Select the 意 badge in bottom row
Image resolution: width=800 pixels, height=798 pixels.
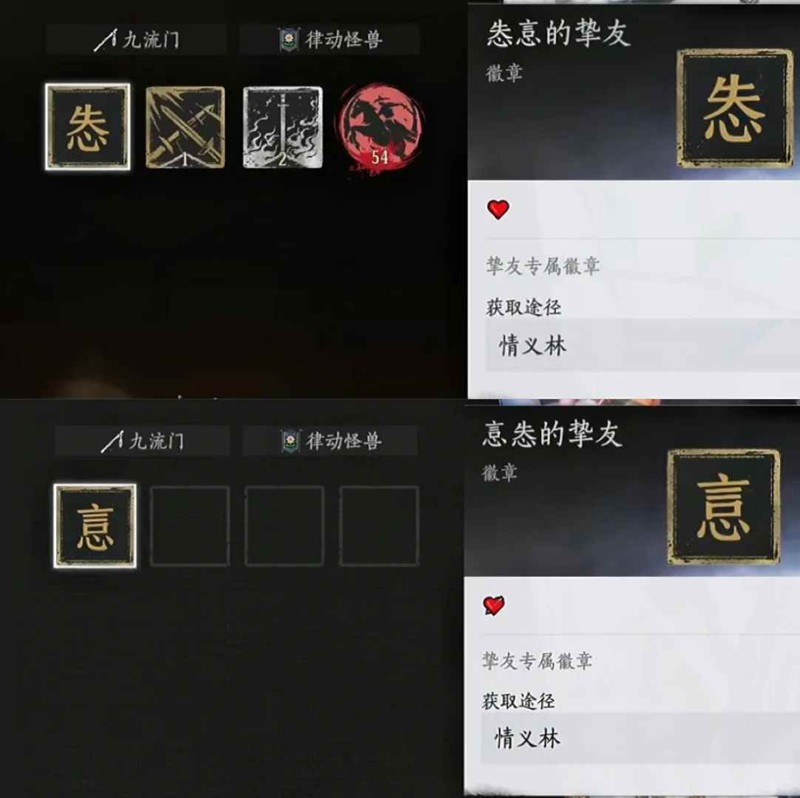[95, 526]
